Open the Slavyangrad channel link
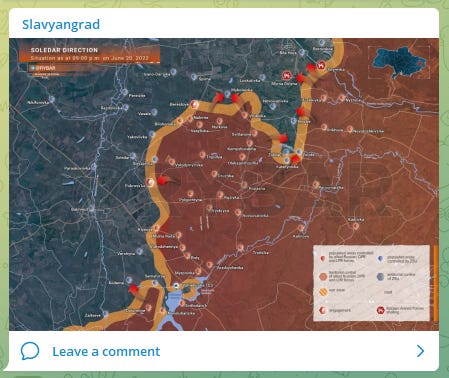 pos(61,25)
